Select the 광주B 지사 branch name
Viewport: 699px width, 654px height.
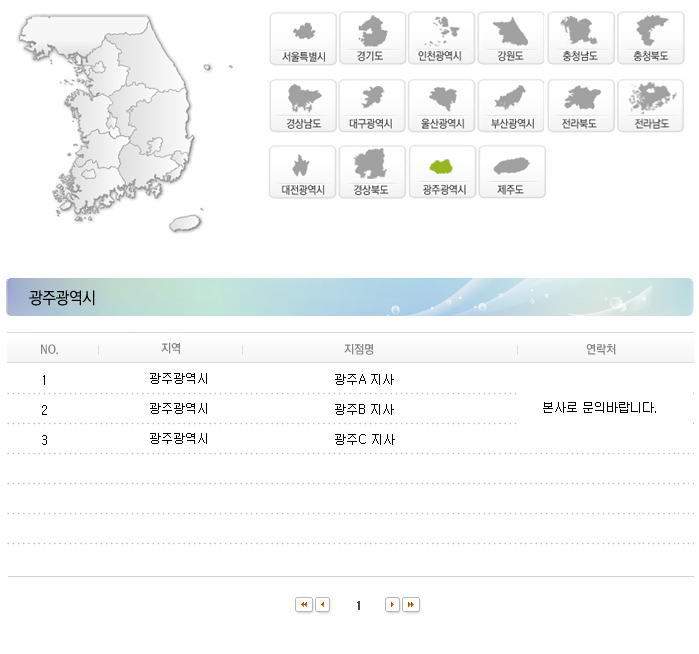pos(364,409)
